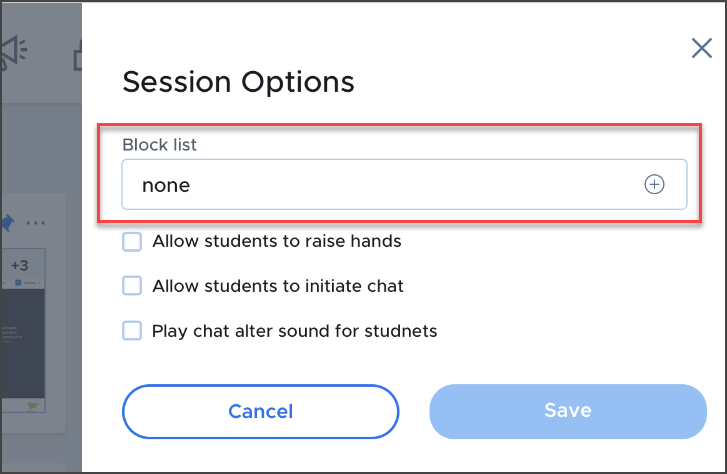This screenshot has height=474, width=727.
Task: Open the three-dot more options menu
Action: click(x=36, y=222)
